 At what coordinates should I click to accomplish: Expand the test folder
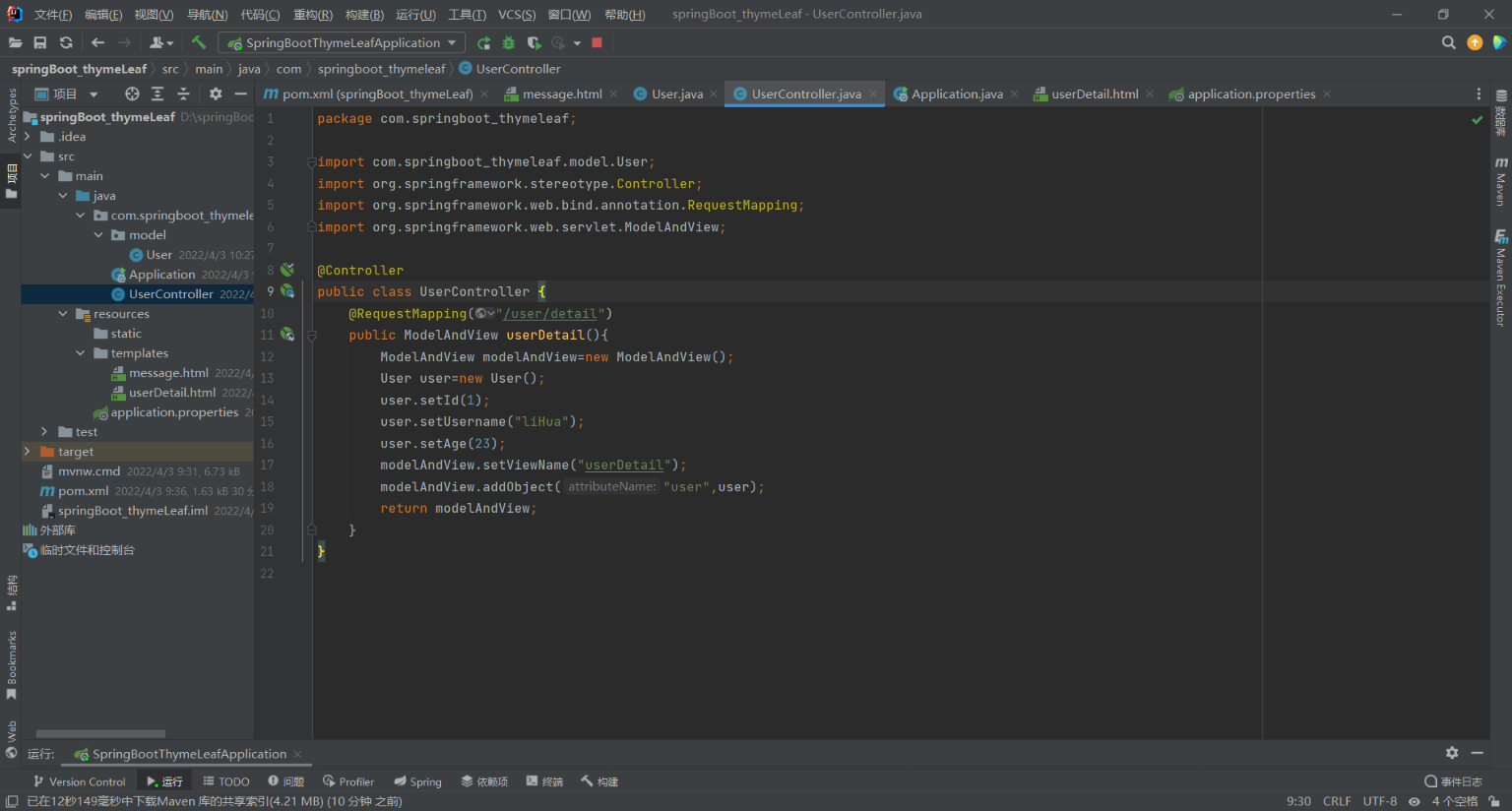coord(45,432)
